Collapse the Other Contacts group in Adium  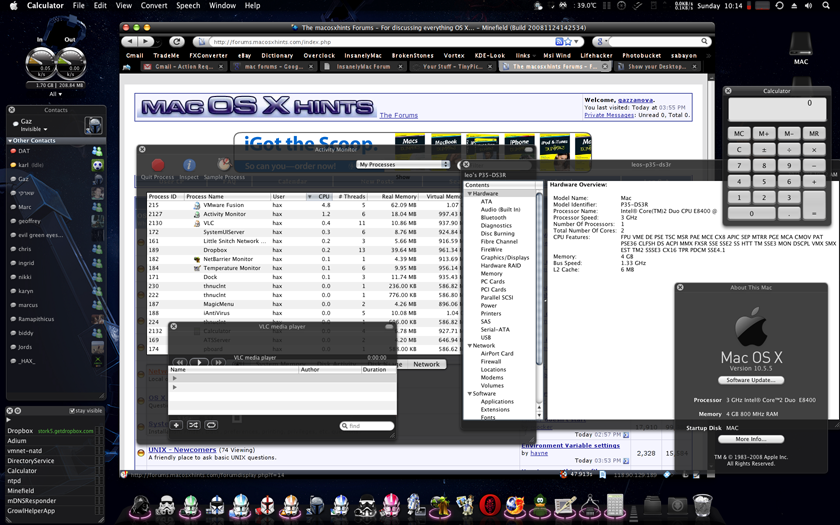[x=10, y=140]
